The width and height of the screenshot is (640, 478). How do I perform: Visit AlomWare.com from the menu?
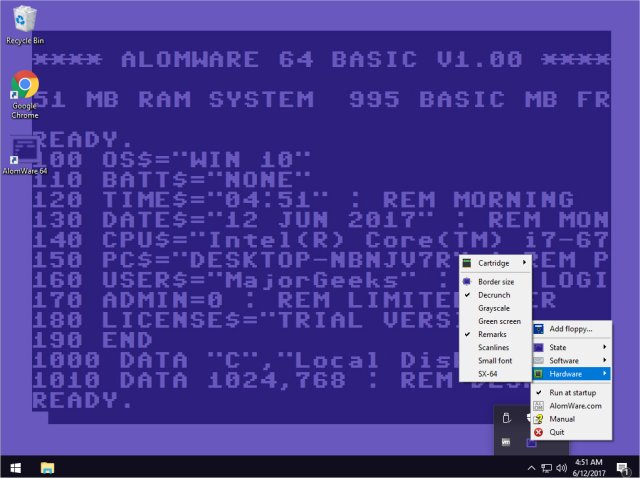(x=572, y=406)
